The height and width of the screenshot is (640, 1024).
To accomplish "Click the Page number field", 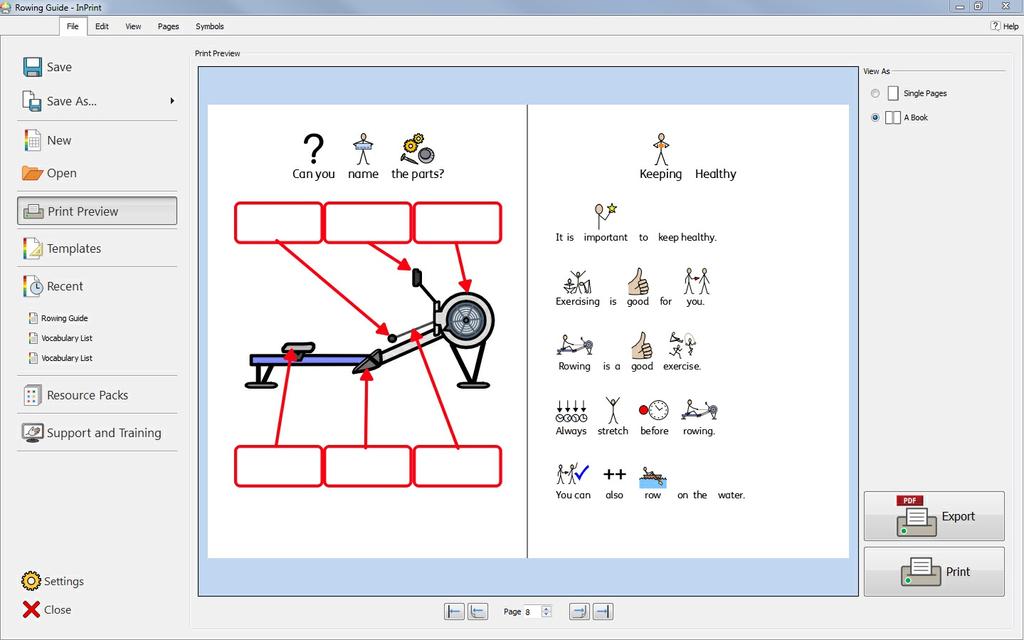I will [x=532, y=611].
